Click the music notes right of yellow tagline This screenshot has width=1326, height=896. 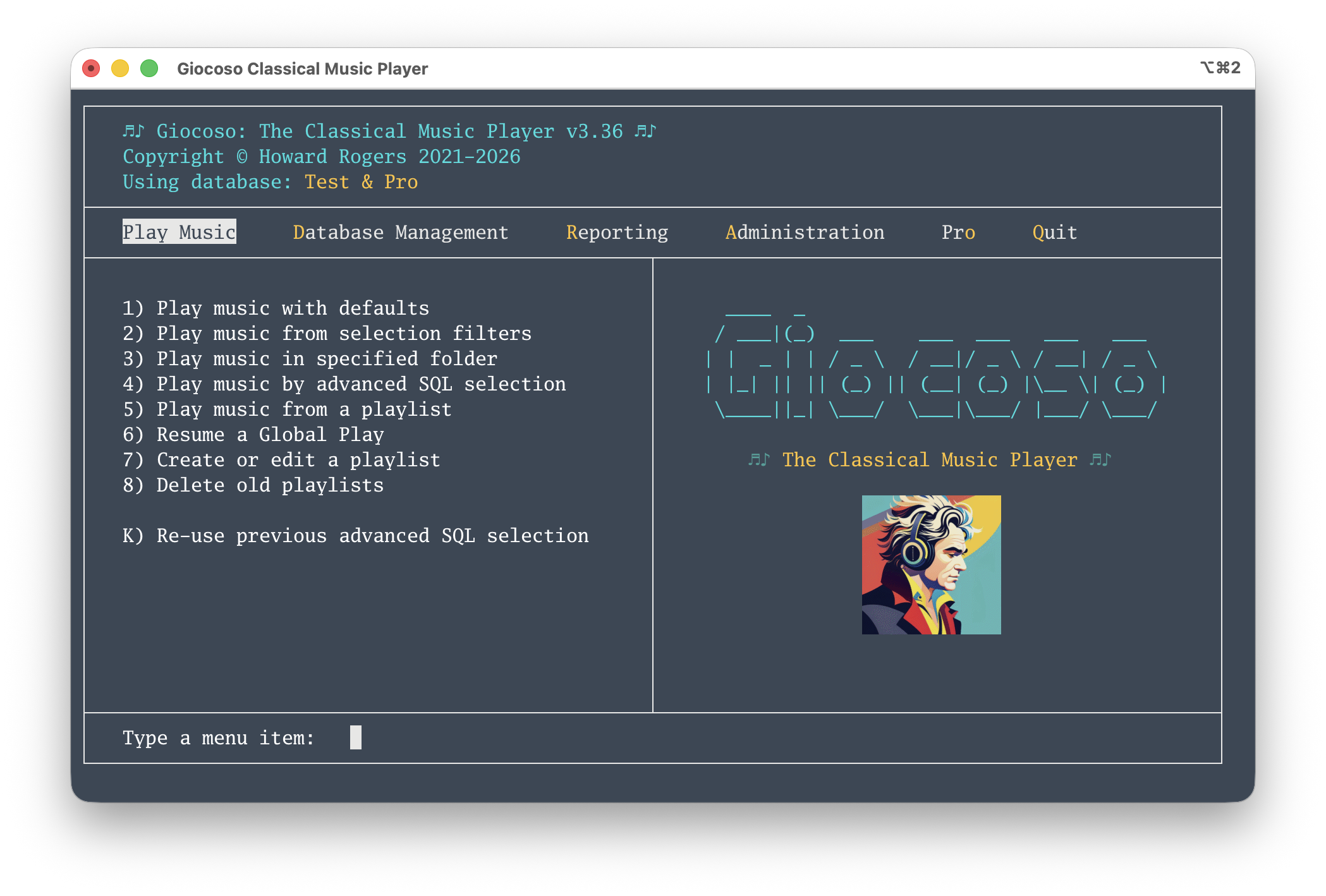click(x=1100, y=459)
